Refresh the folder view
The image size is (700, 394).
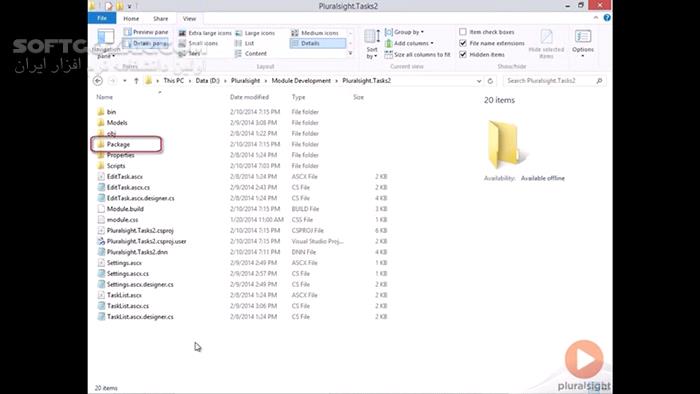(490, 81)
